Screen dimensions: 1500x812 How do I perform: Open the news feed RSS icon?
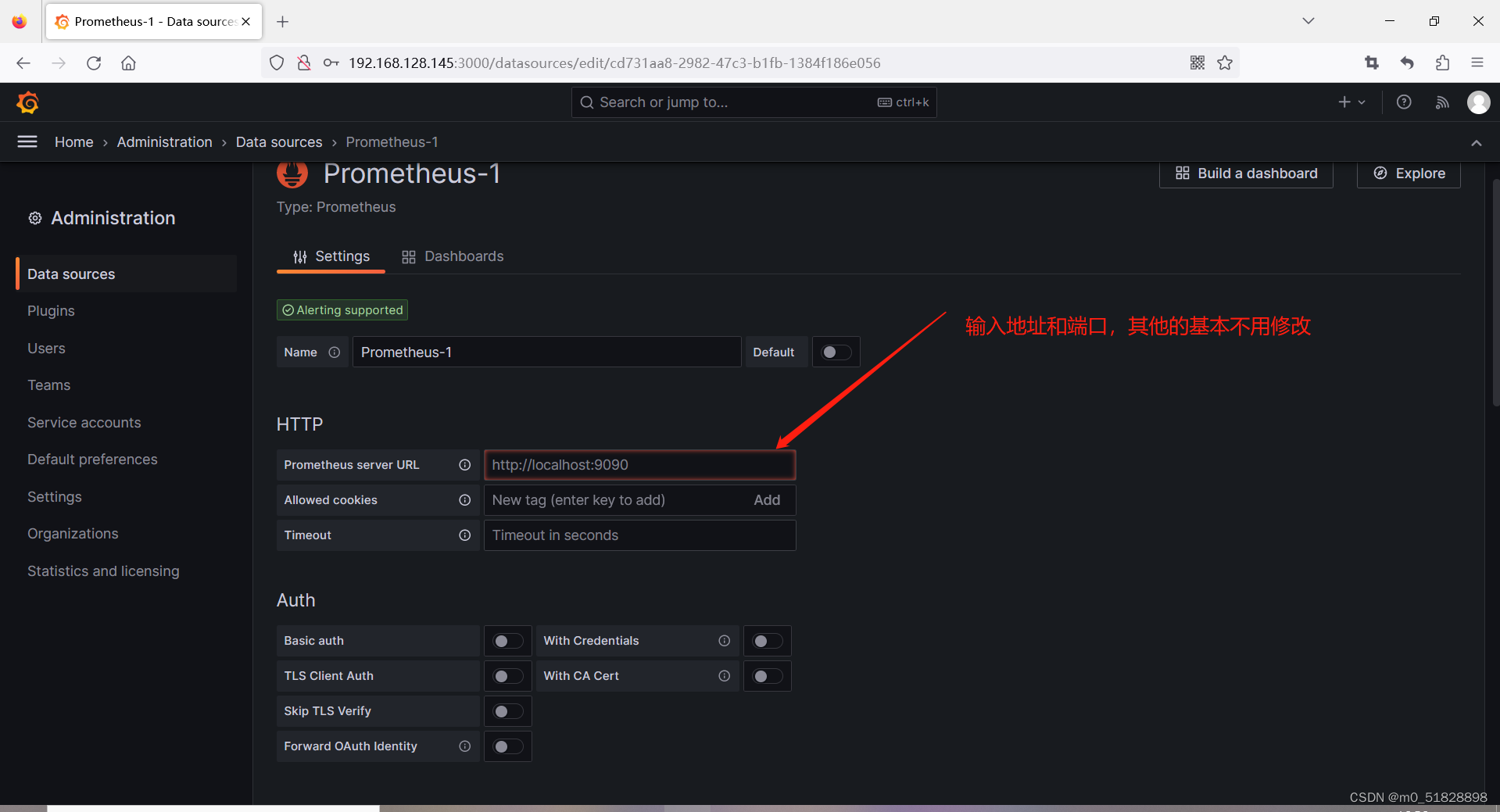coord(1442,102)
